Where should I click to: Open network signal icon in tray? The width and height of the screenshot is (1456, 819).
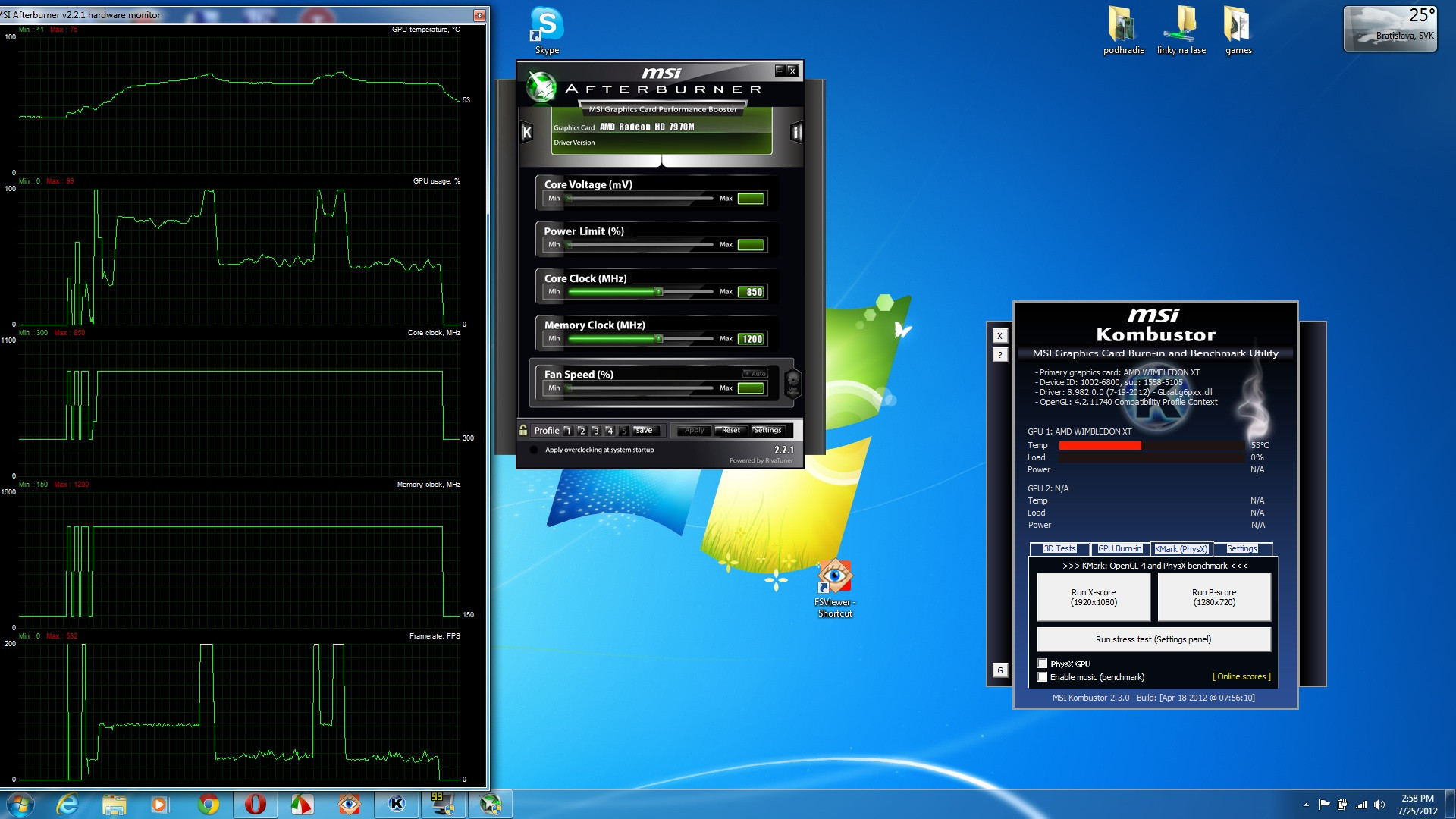coord(1361,805)
